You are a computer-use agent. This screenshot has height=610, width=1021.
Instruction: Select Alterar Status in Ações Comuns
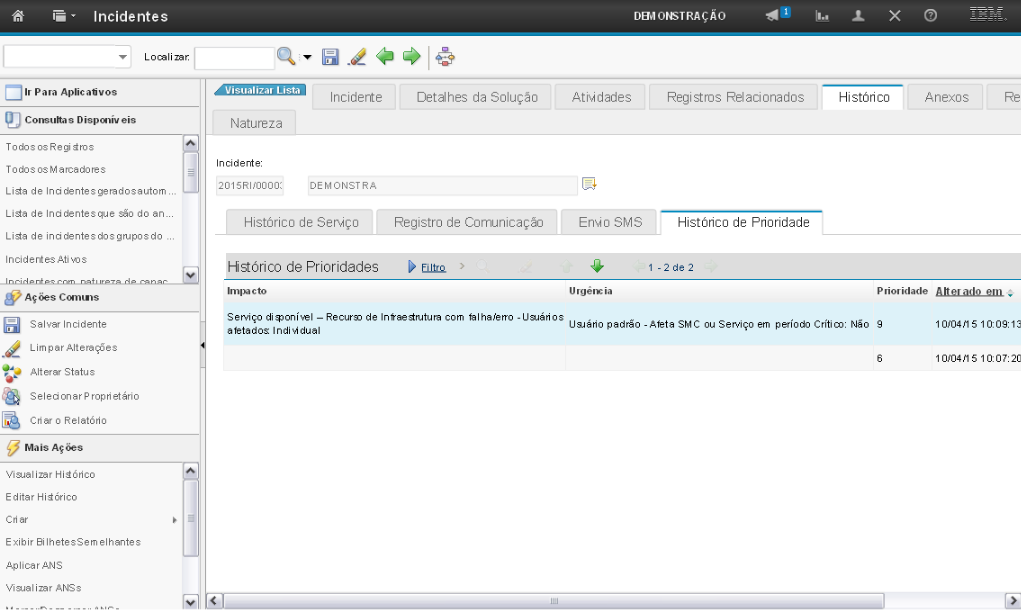(x=62, y=372)
